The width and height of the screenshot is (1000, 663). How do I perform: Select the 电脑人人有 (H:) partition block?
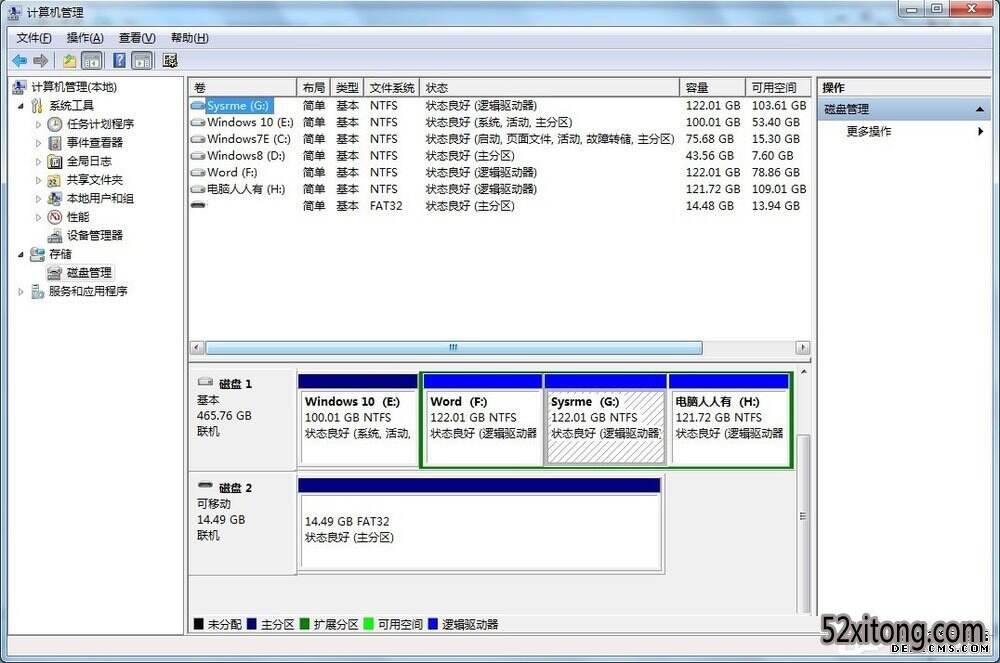pyautogui.click(x=729, y=421)
